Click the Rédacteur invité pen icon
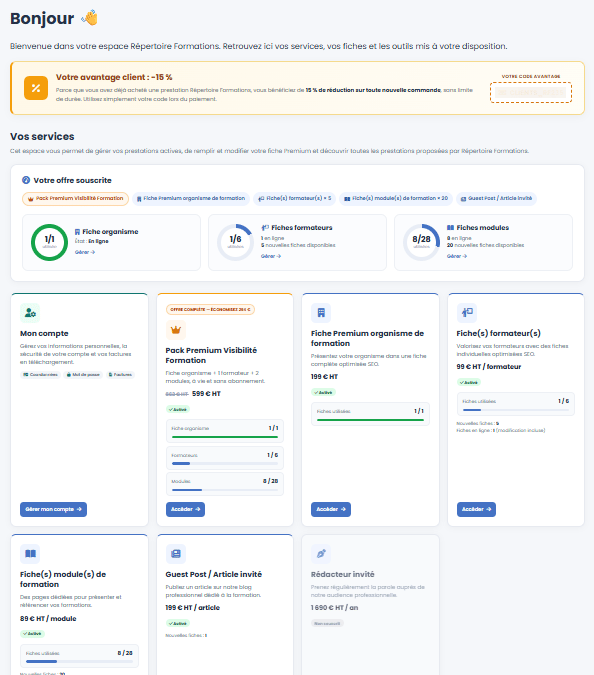This screenshot has height=675, width=594. [x=321, y=554]
